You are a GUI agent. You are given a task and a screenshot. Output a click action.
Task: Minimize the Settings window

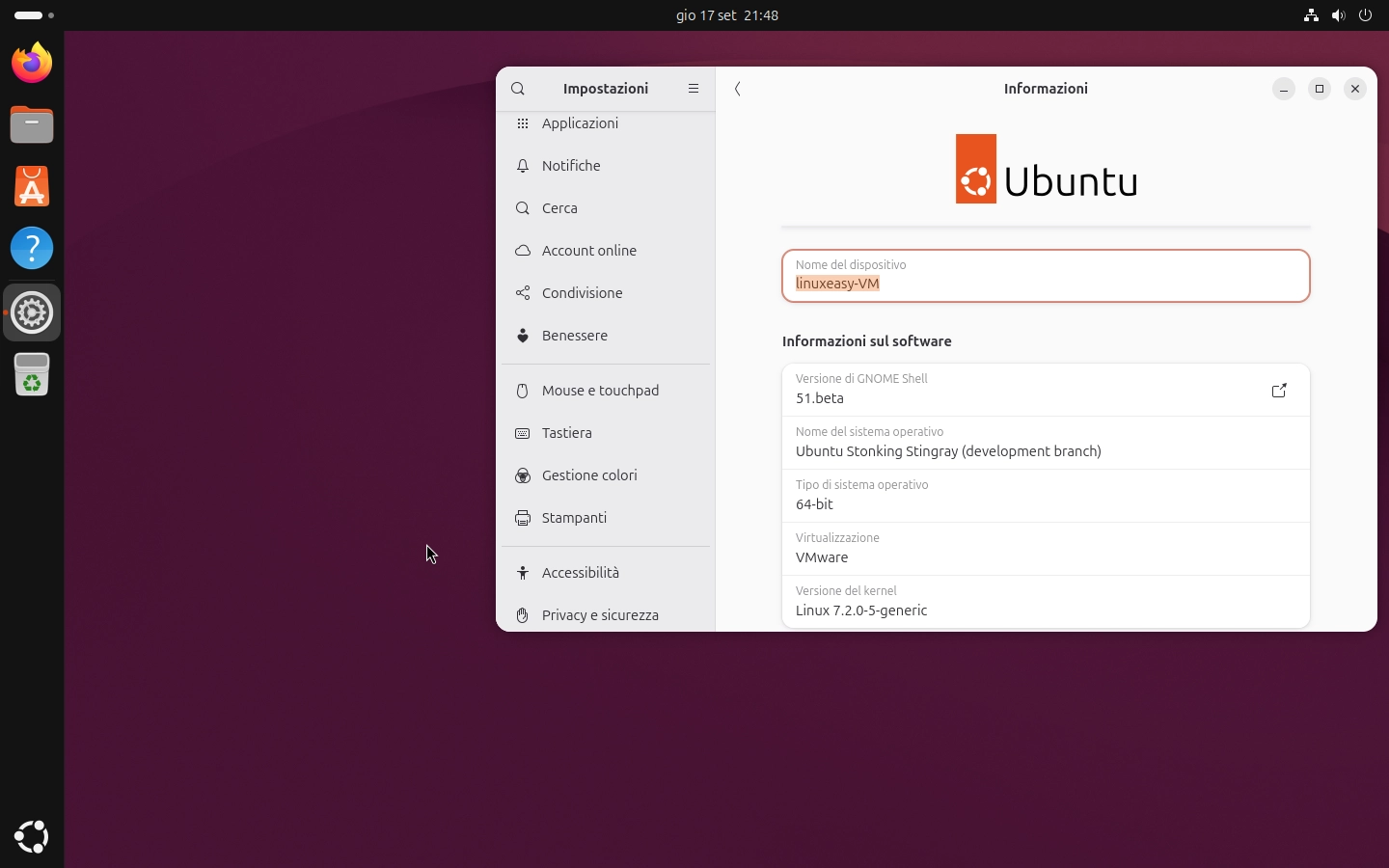click(x=1283, y=89)
